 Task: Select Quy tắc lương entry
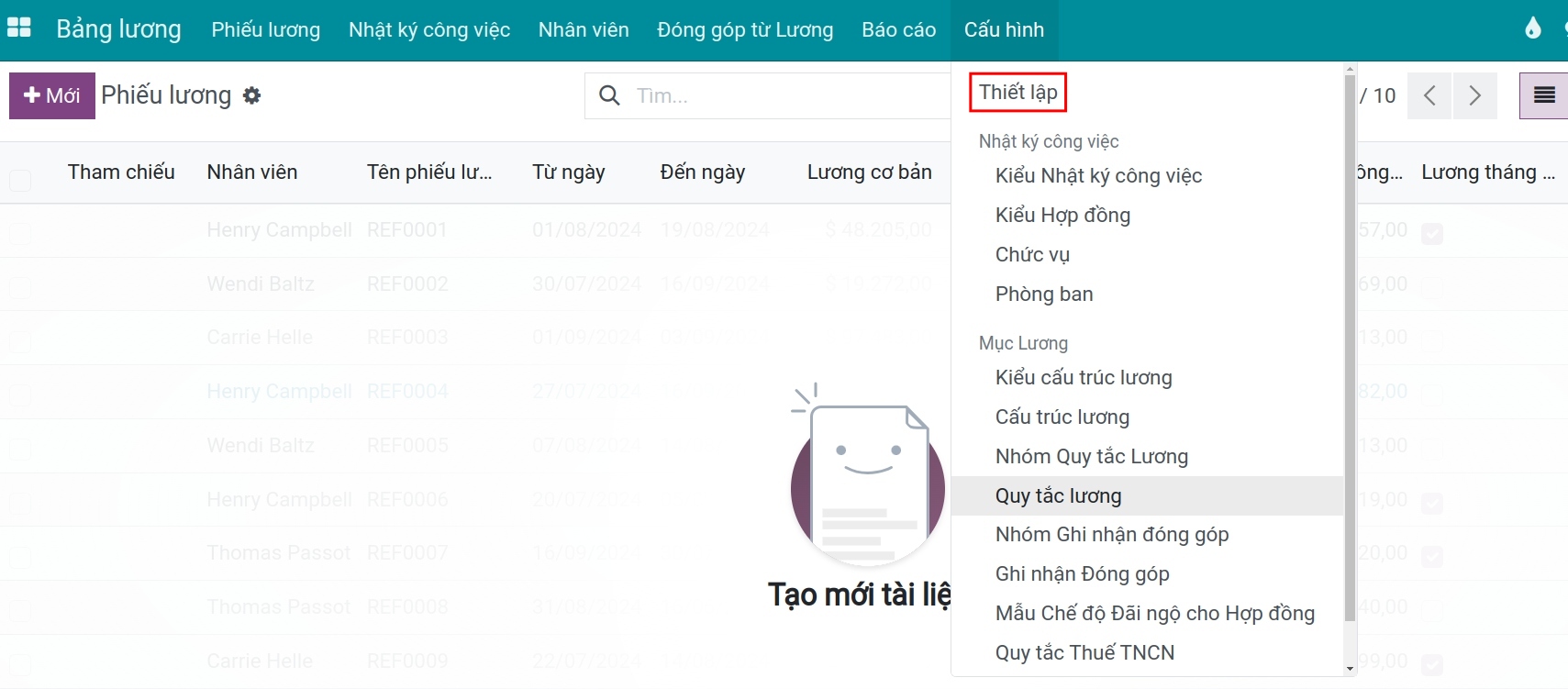point(1147,495)
